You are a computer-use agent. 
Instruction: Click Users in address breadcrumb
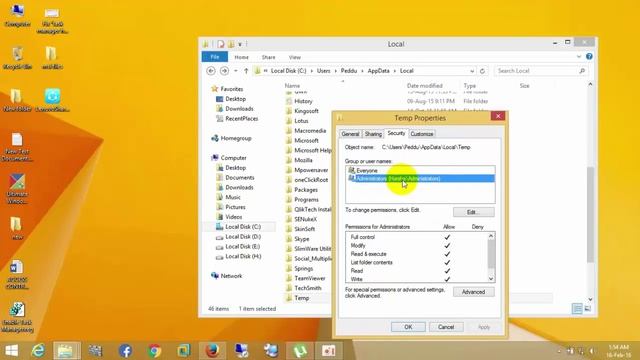point(323,71)
